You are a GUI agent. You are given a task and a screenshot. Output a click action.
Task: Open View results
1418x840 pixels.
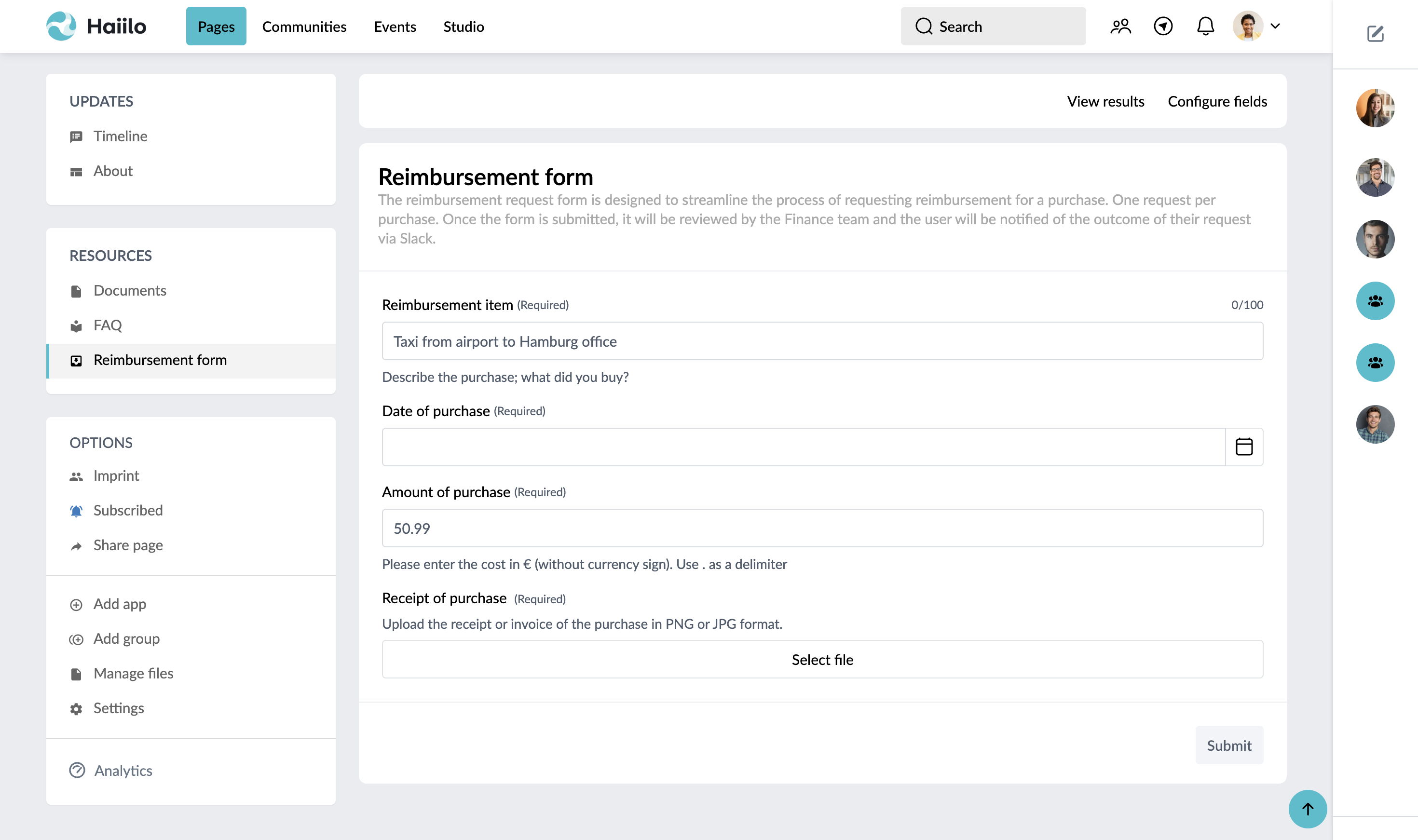1105,101
